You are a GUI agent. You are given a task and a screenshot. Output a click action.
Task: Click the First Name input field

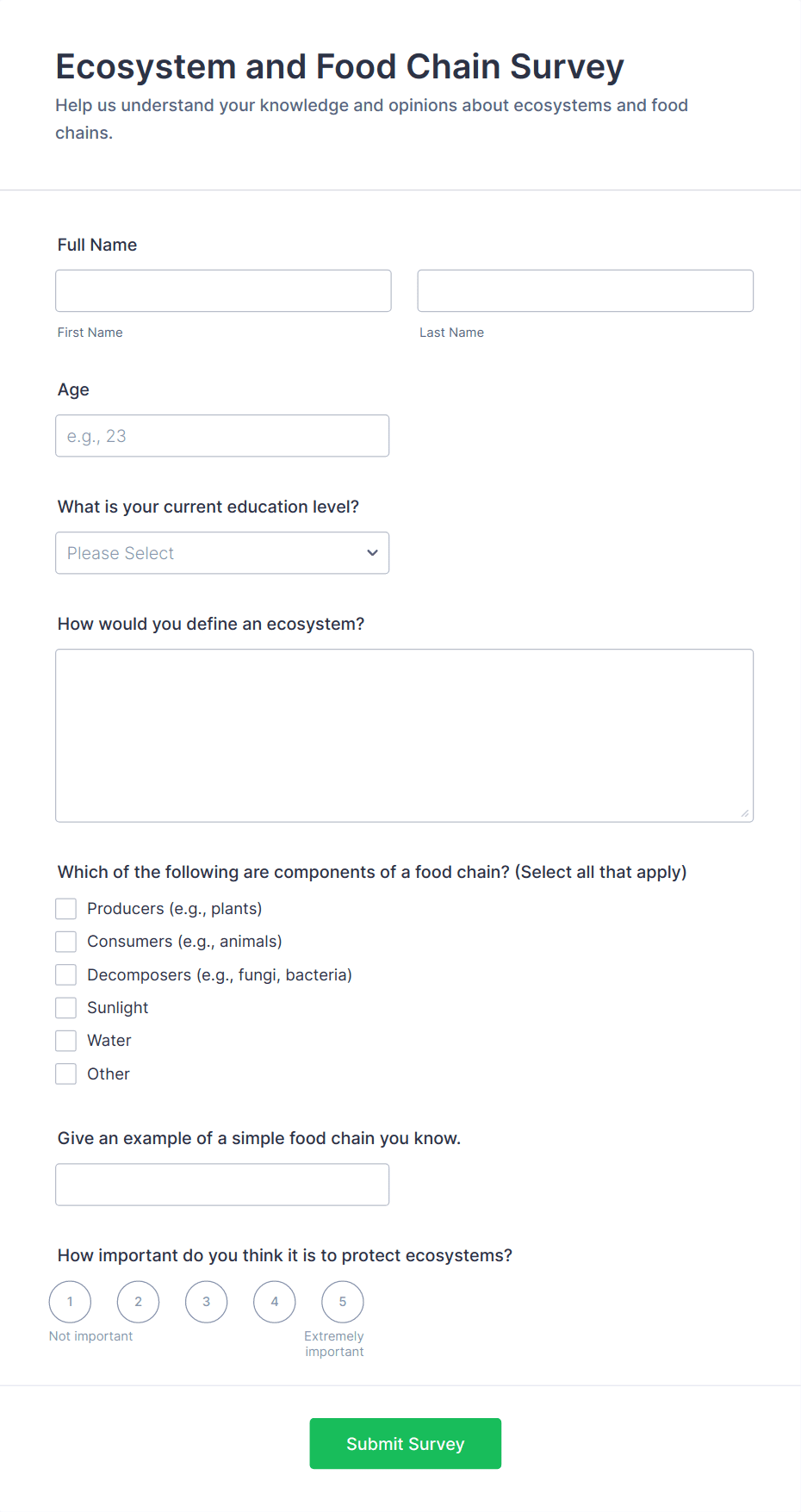click(223, 291)
